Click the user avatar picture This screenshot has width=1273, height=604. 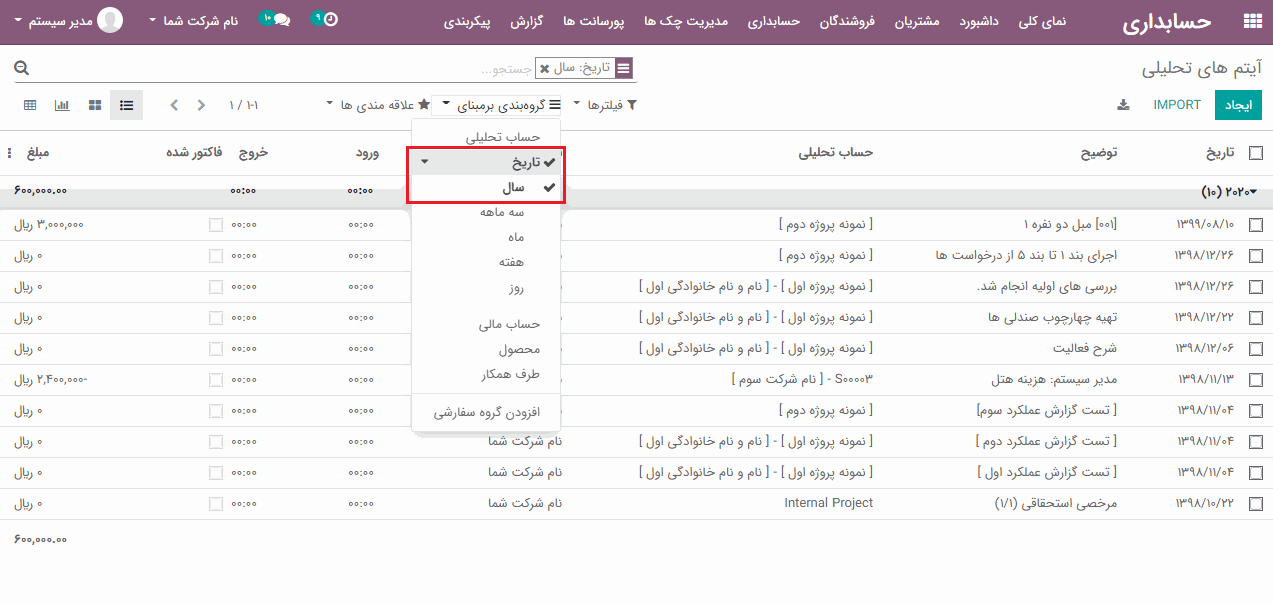click(111, 20)
